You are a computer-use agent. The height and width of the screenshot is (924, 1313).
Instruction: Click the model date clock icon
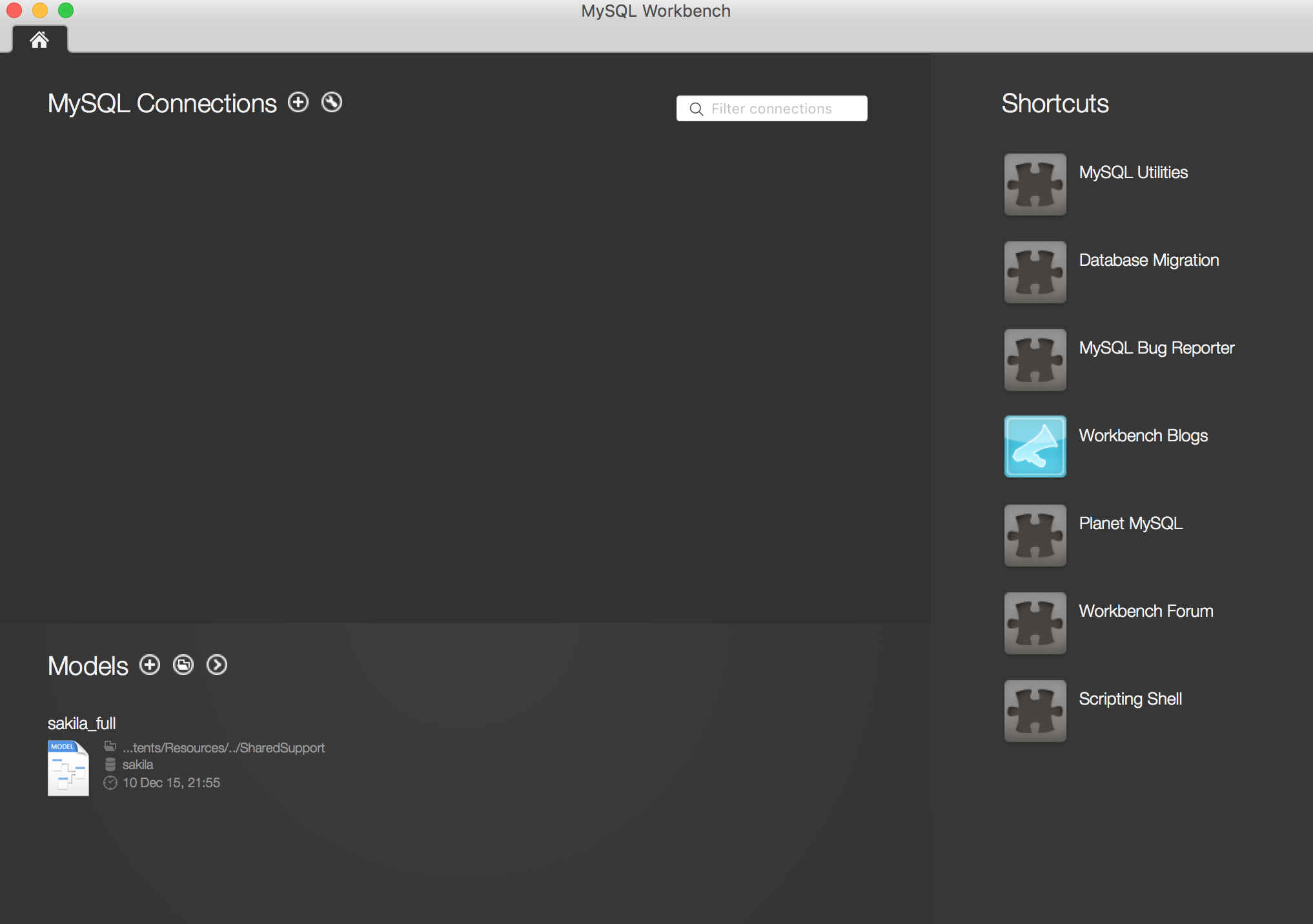click(x=110, y=783)
